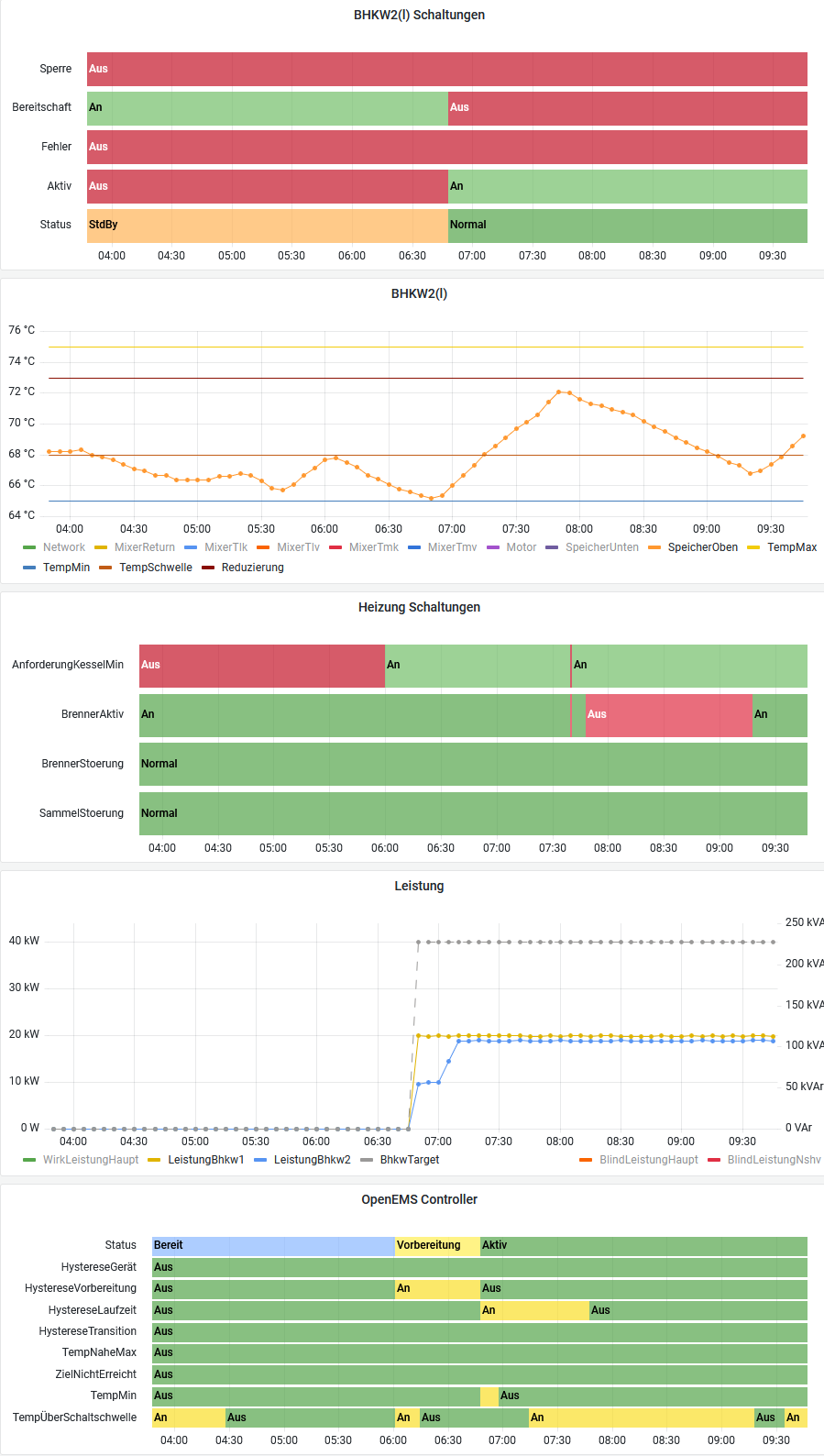Click the StdBy segment in Status row
This screenshot has height=1456, width=824.
pos(267,226)
